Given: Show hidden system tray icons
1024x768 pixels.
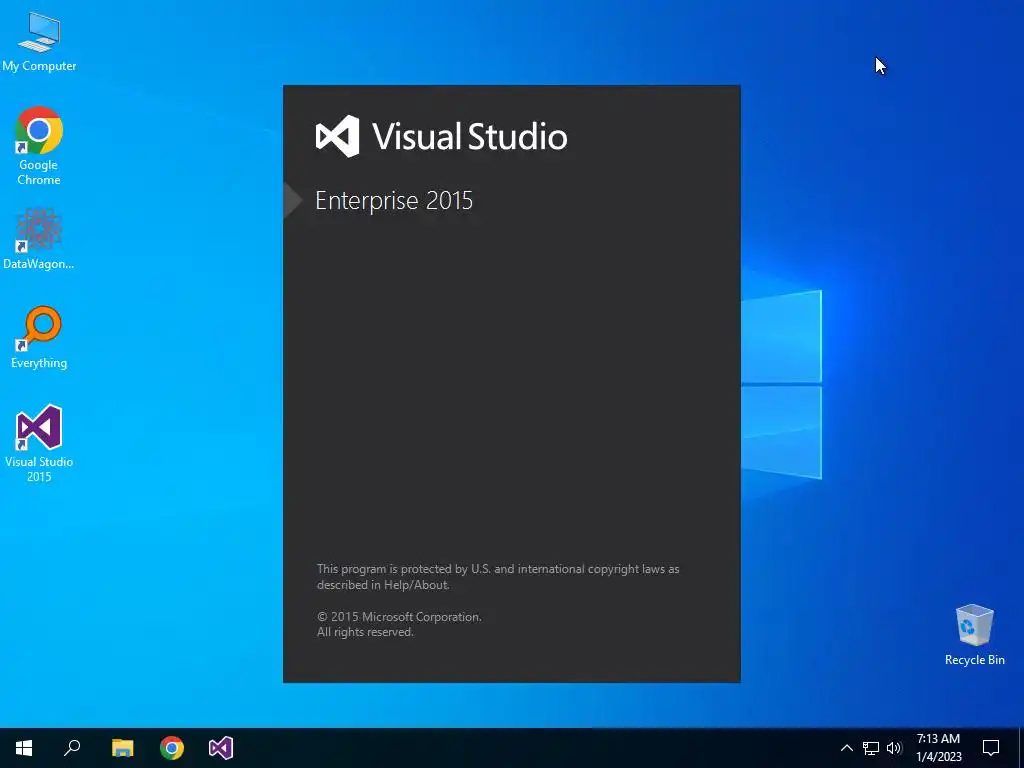Looking at the screenshot, I should (846, 748).
